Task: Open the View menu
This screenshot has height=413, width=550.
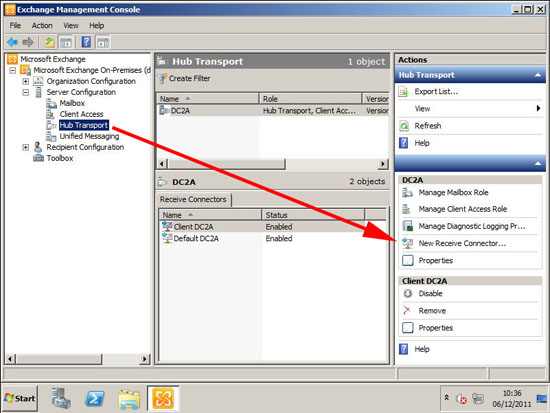Action: click(x=71, y=26)
